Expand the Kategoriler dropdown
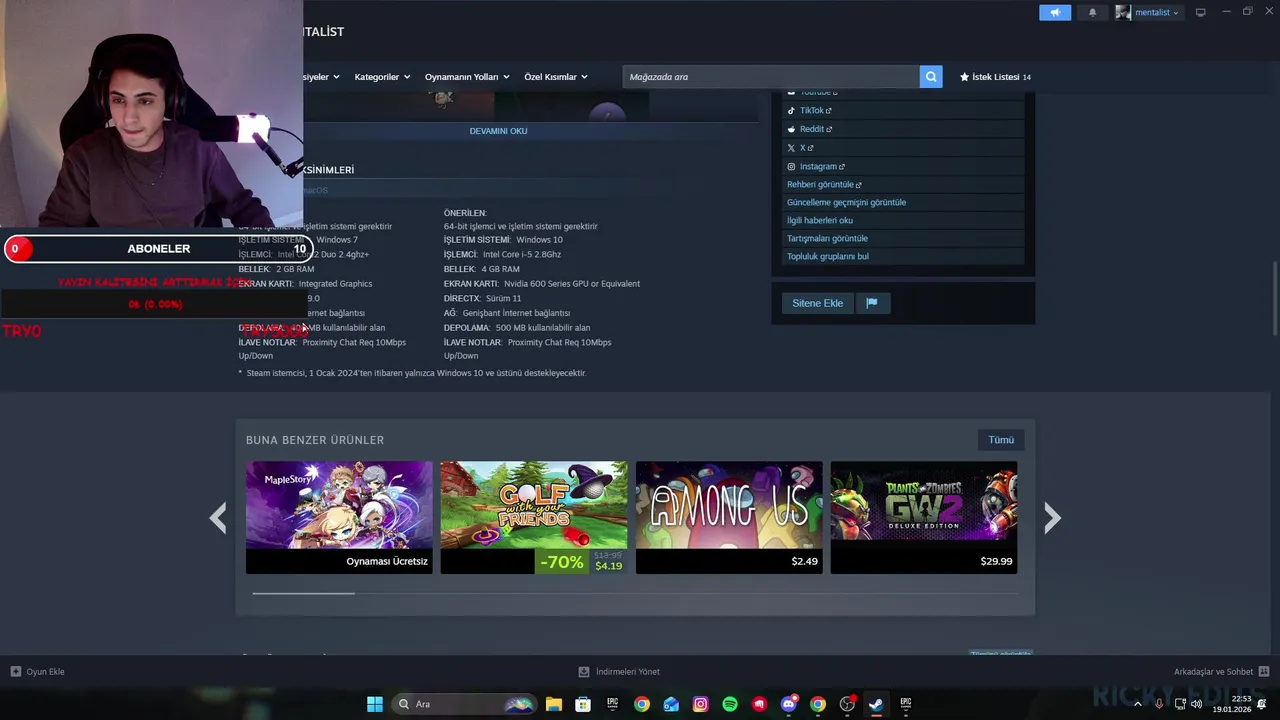The width and height of the screenshot is (1280, 720). pyautogui.click(x=382, y=77)
